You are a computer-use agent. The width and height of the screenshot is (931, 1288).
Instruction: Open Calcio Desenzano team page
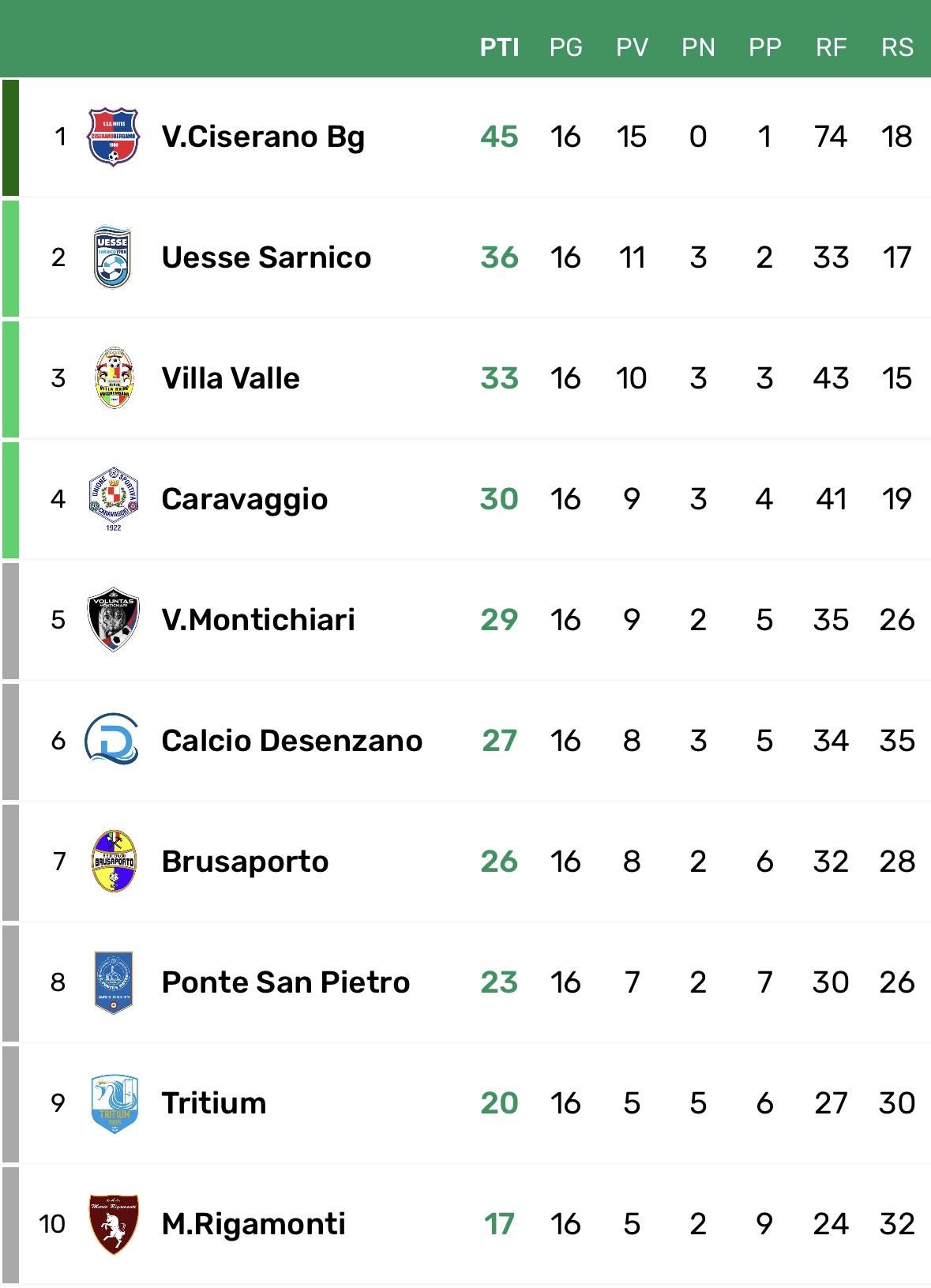[x=292, y=741]
